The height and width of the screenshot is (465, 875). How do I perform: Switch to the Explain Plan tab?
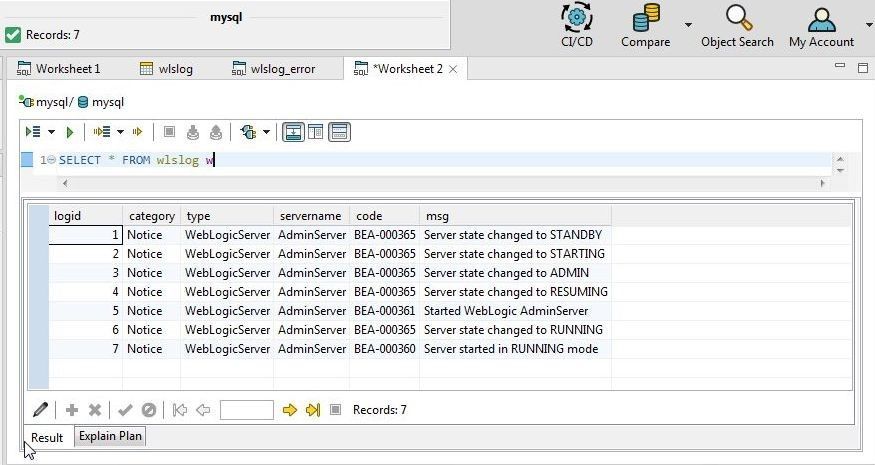tap(110, 436)
